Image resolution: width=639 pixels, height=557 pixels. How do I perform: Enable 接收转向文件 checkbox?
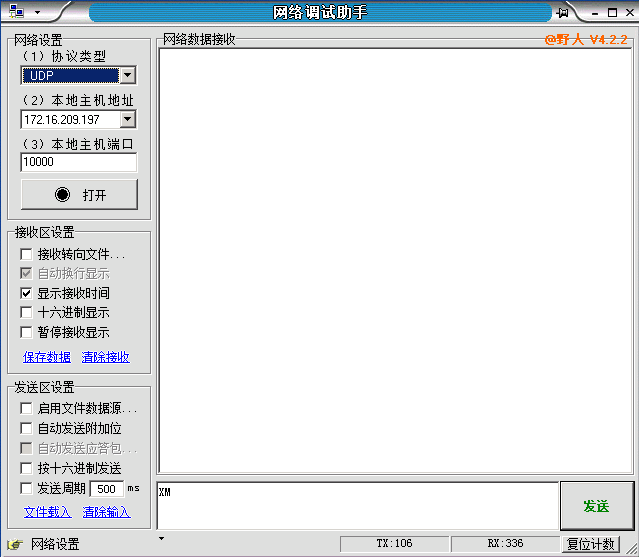[x=27, y=254]
